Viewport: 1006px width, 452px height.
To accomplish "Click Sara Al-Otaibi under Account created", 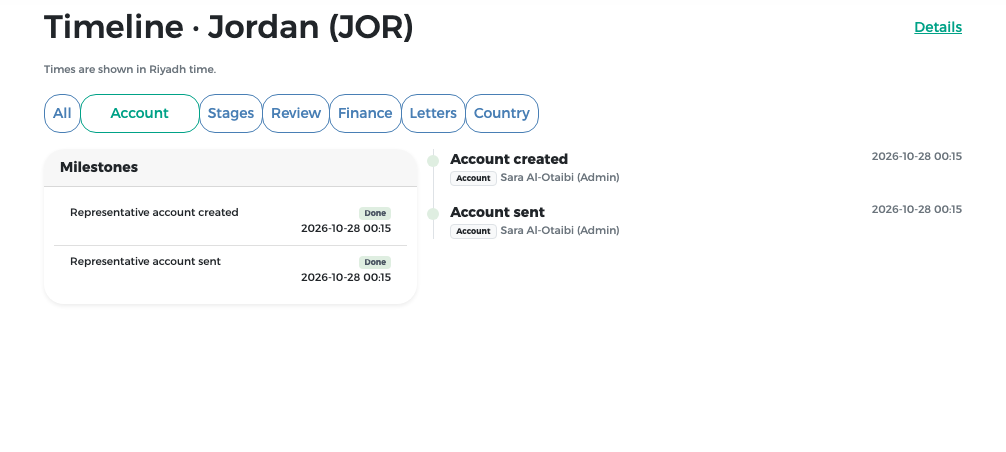I will [559, 178].
